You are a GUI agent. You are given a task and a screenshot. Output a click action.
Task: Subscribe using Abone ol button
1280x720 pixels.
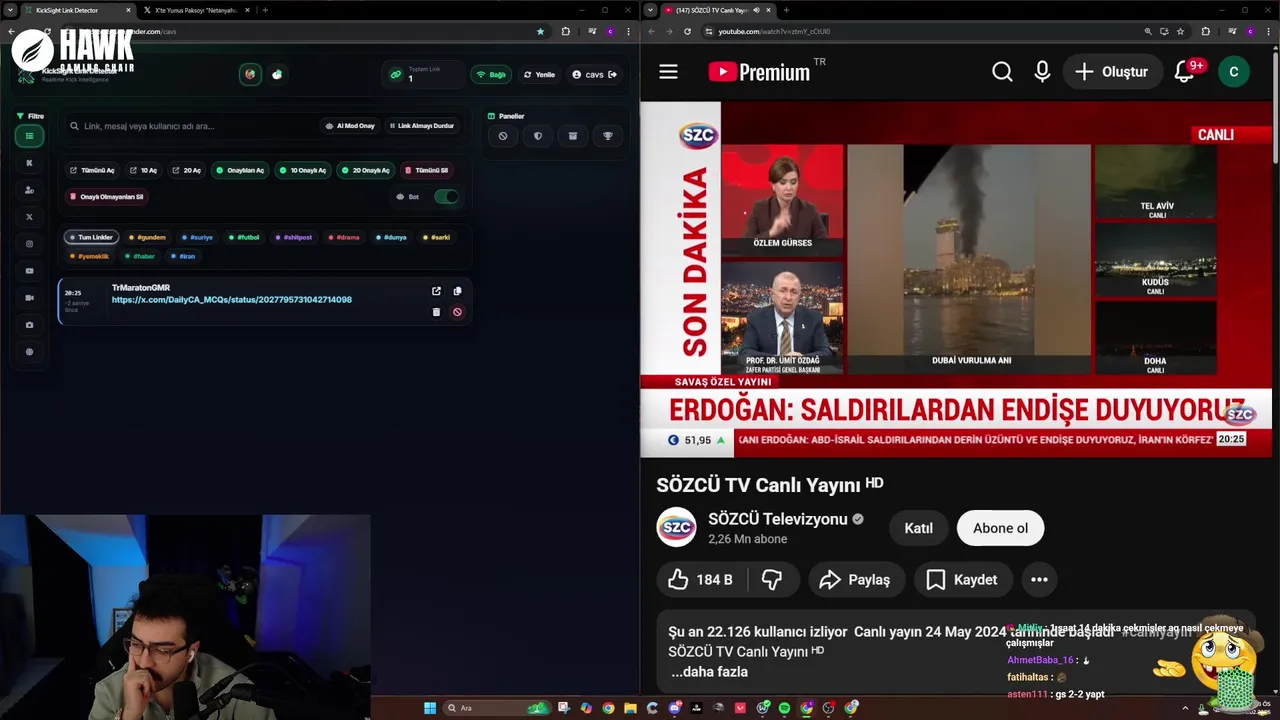[1000, 528]
